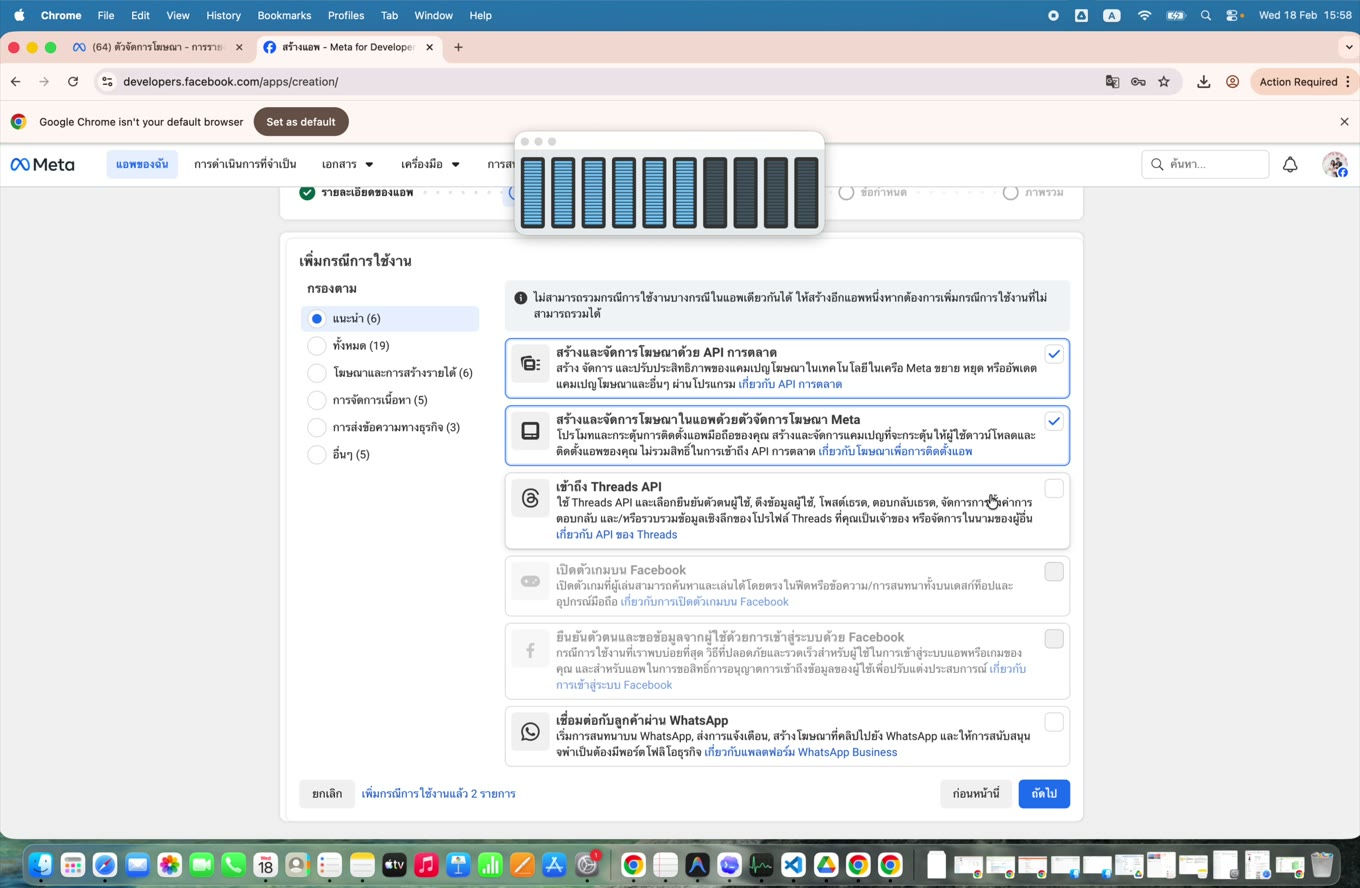The height and width of the screenshot is (888, 1360).
Task: Bookmark this page with the star icon
Action: click(x=1164, y=82)
